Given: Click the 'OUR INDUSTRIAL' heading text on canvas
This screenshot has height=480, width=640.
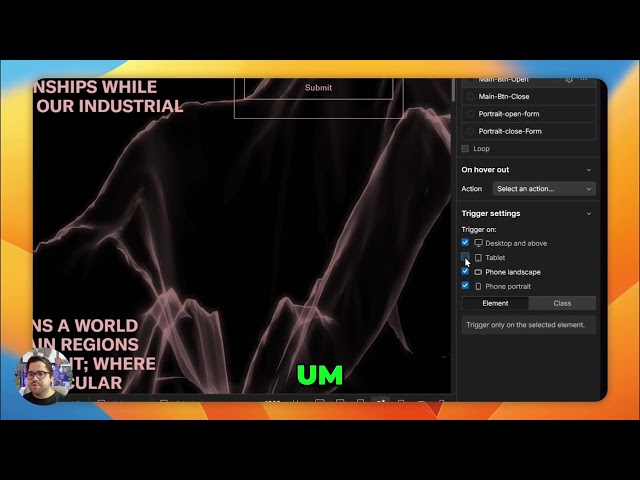Looking at the screenshot, I should point(110,106).
